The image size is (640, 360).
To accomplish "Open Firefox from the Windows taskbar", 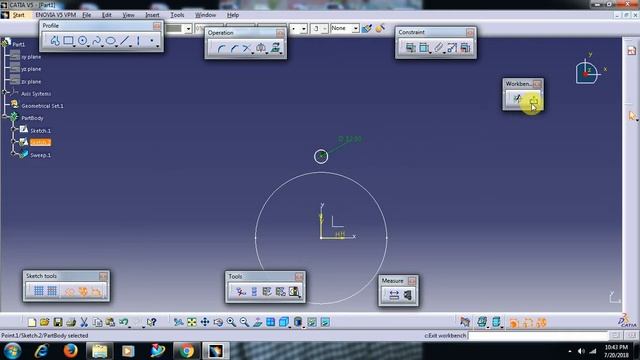I will tap(70, 351).
